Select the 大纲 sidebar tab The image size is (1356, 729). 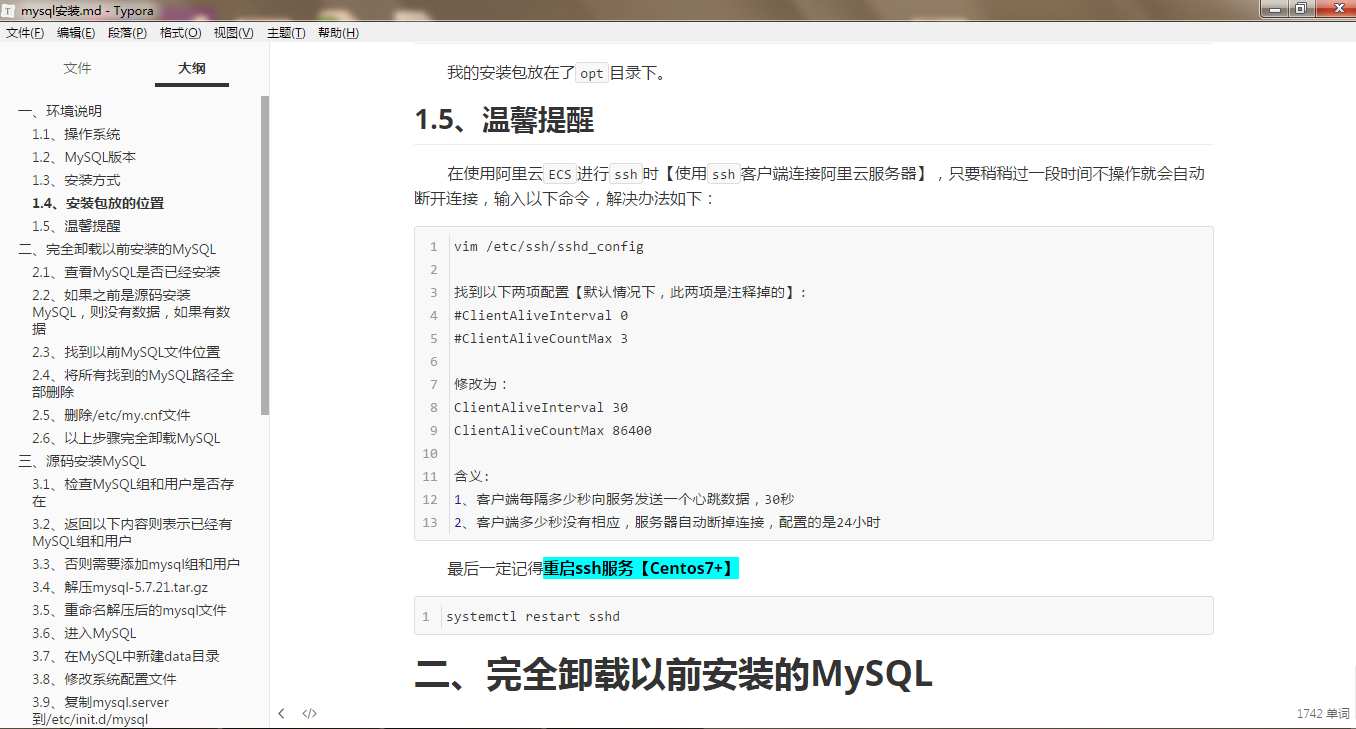point(191,68)
